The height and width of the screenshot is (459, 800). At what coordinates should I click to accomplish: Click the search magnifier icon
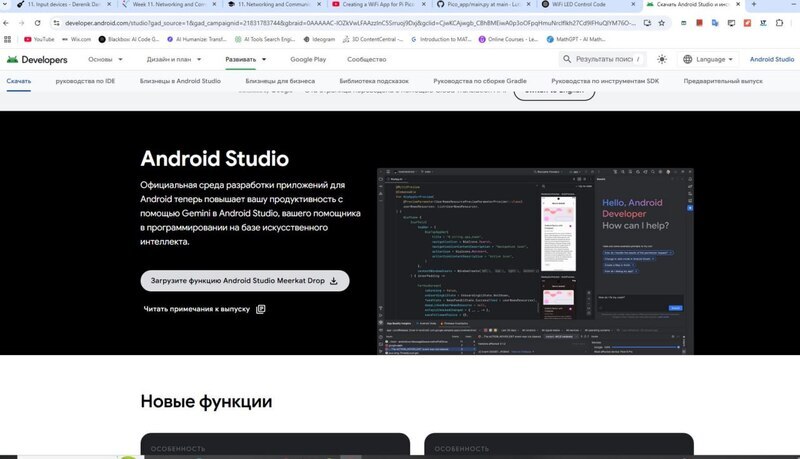567,59
